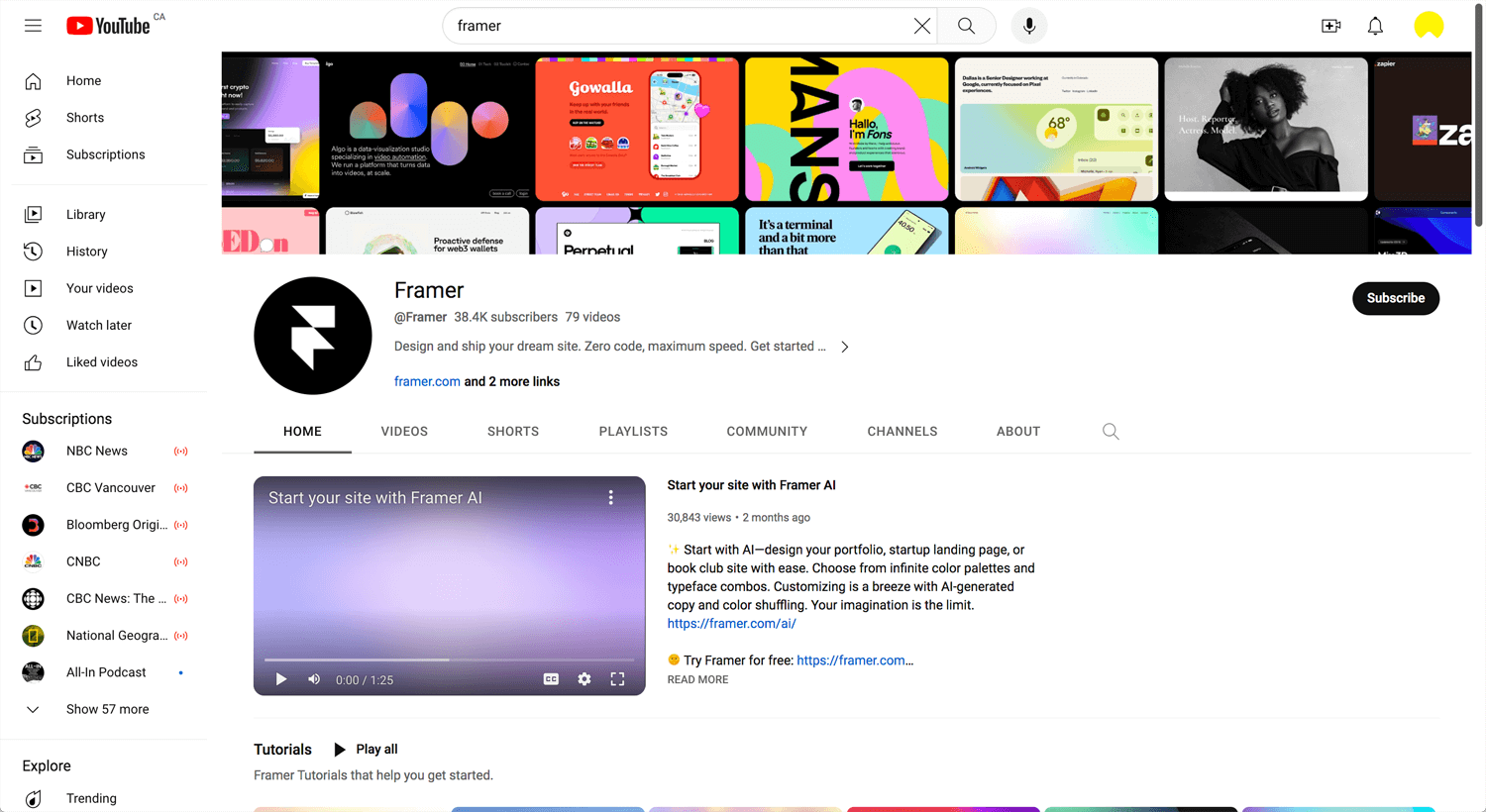Viewport: 1486px width, 812px height.
Task: Open 'Start your site with Framer AI' title link
Action: [751, 485]
